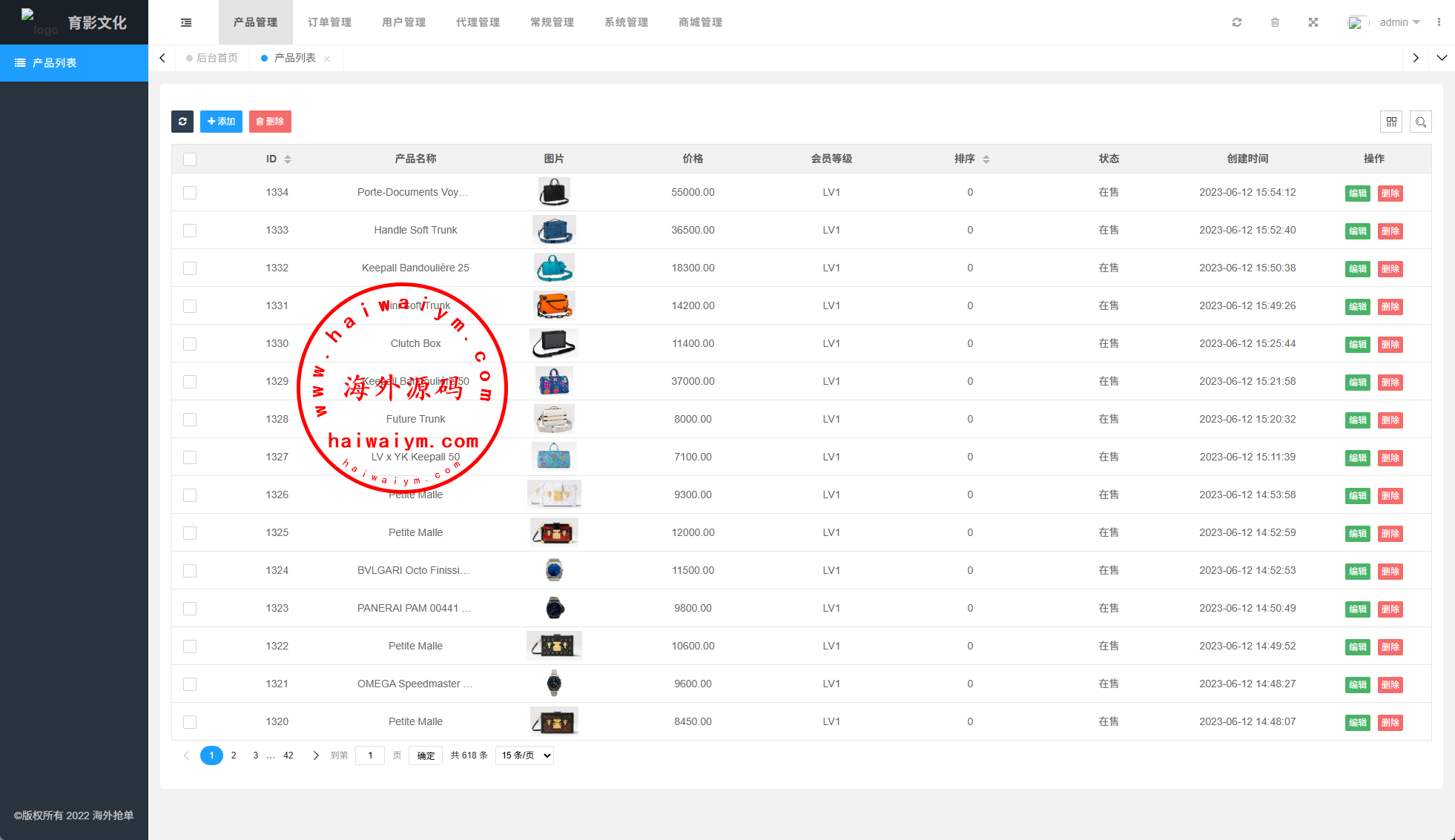Switch to the 后台首页 tab

pos(217,58)
